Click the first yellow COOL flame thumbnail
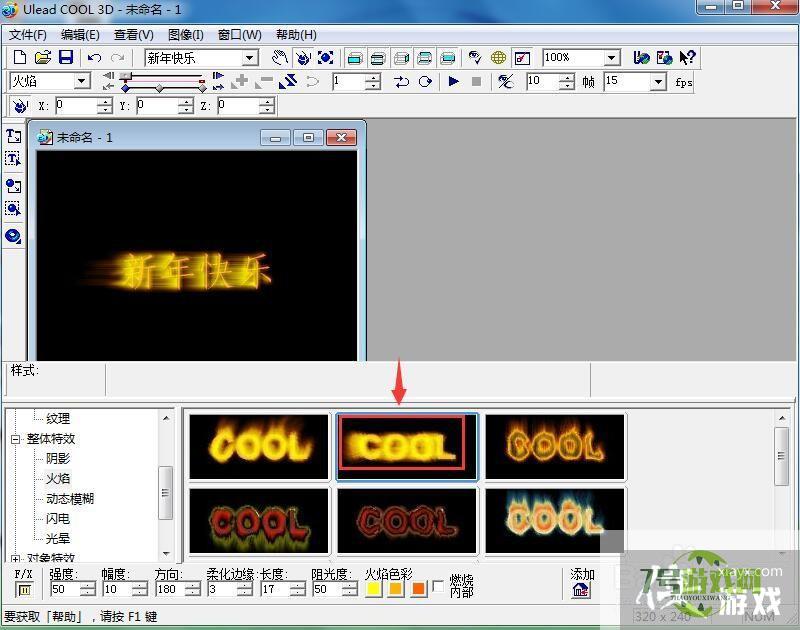This screenshot has width=800, height=630. (259, 446)
